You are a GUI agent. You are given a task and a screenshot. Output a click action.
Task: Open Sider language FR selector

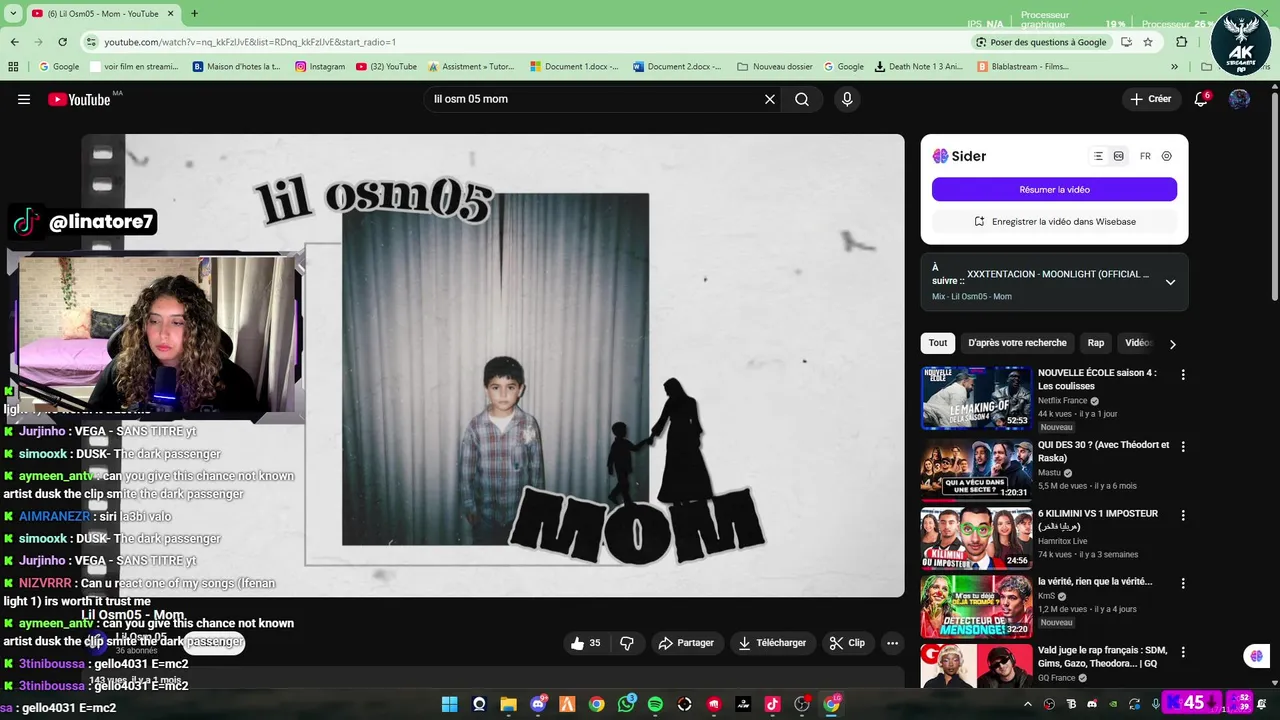[x=1145, y=156]
